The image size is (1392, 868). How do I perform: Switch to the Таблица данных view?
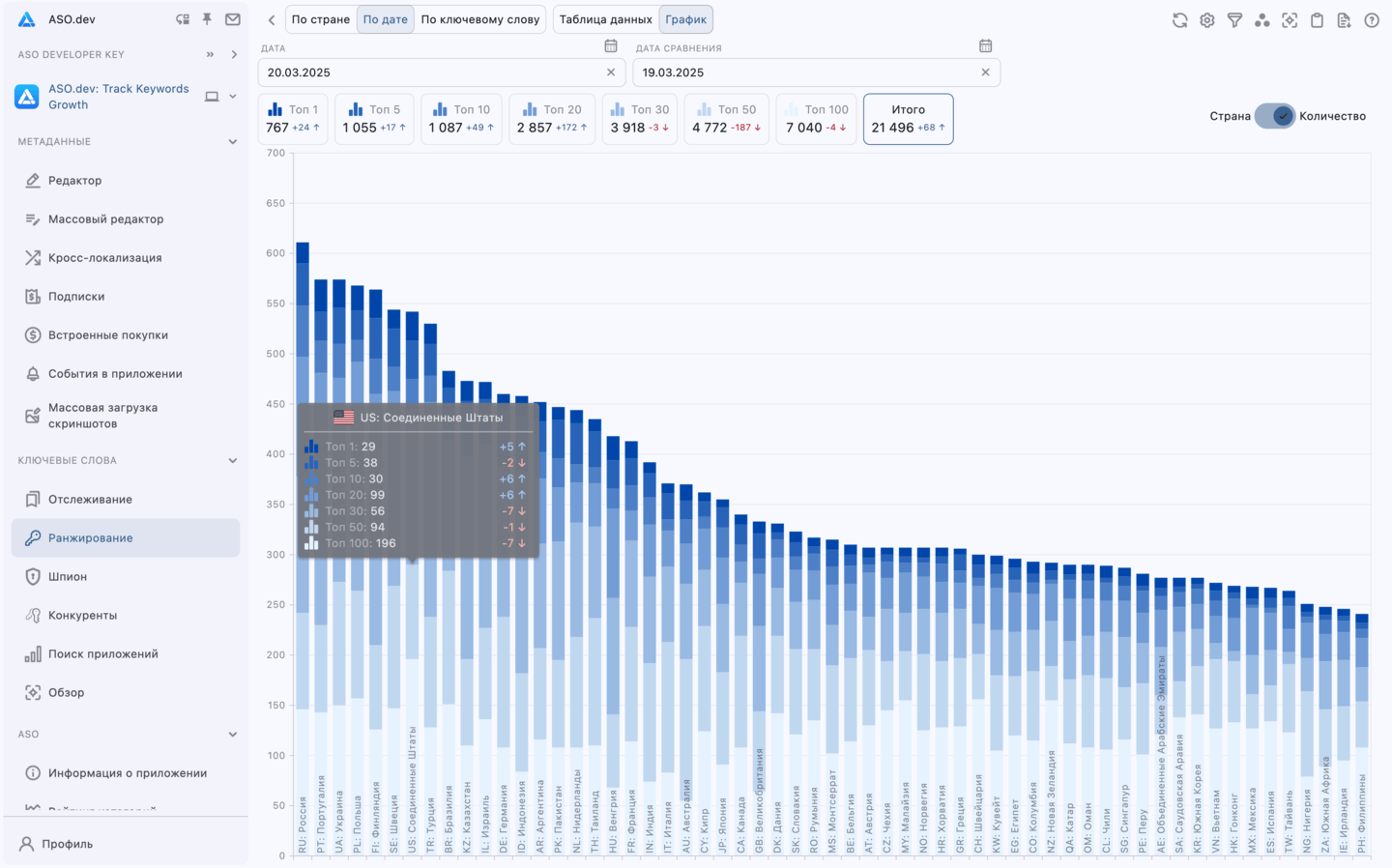605,19
